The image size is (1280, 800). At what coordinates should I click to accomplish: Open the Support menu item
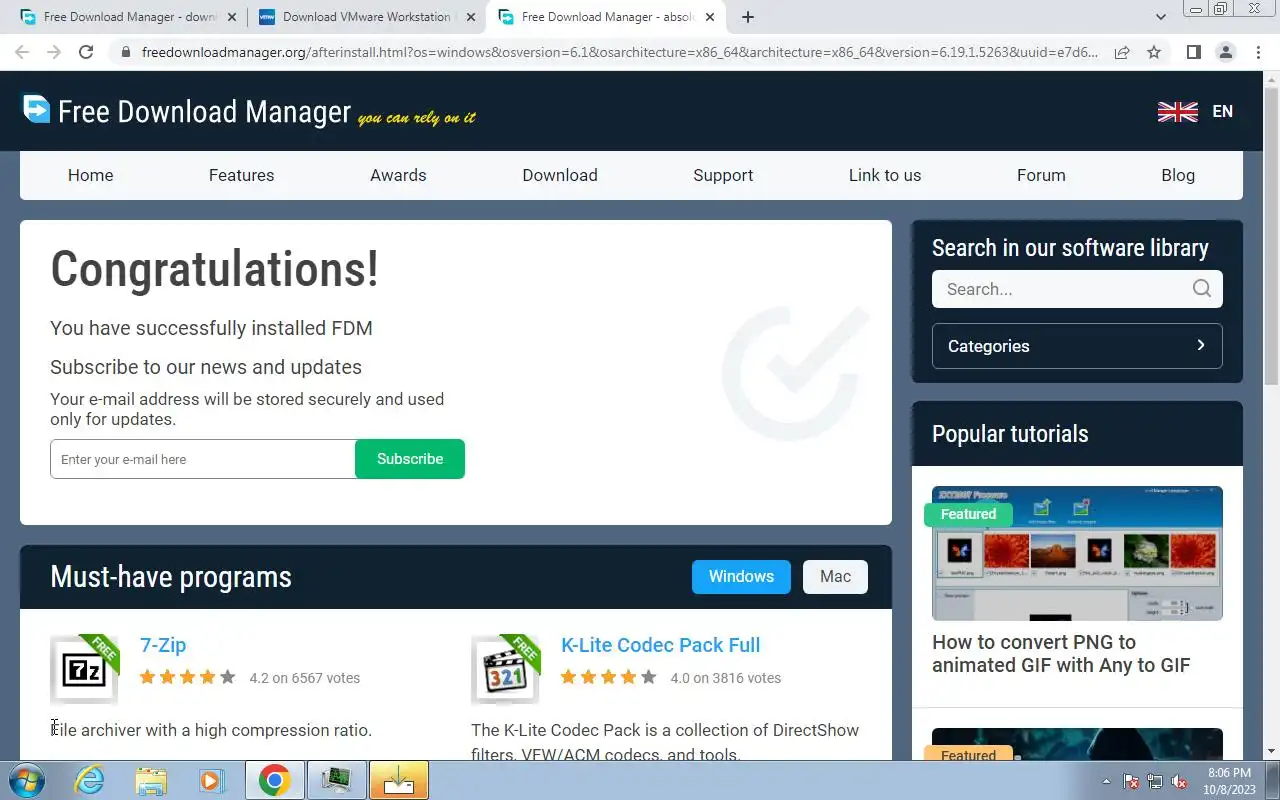pos(723,175)
